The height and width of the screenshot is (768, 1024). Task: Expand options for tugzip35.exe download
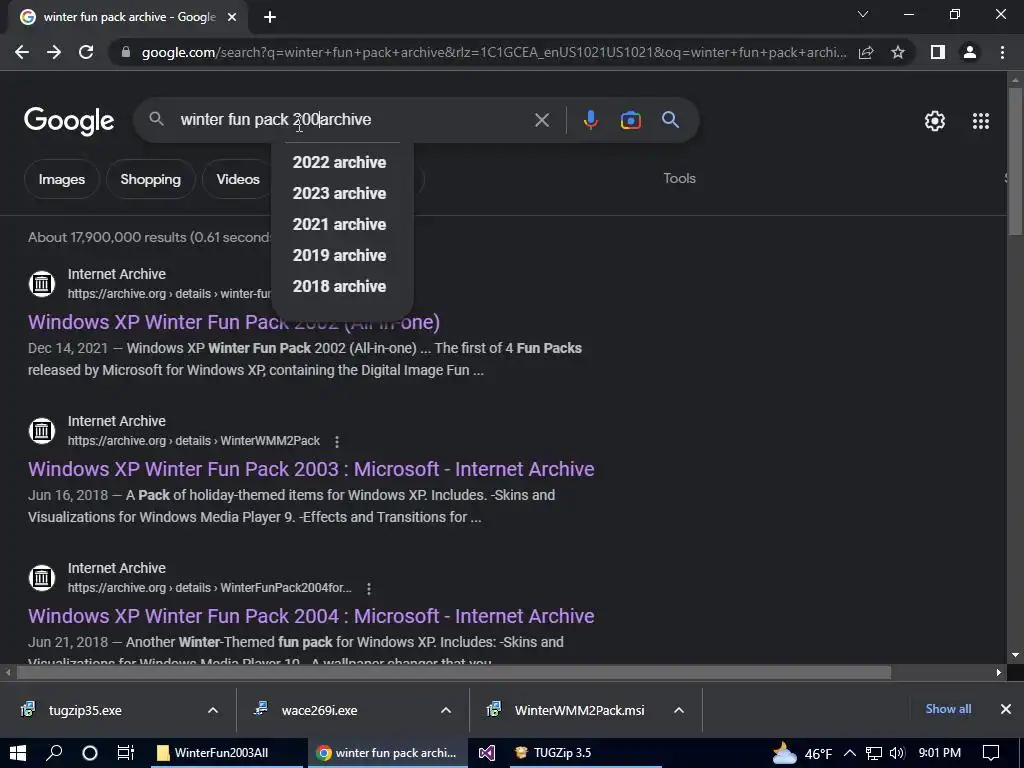pyautogui.click(x=213, y=710)
